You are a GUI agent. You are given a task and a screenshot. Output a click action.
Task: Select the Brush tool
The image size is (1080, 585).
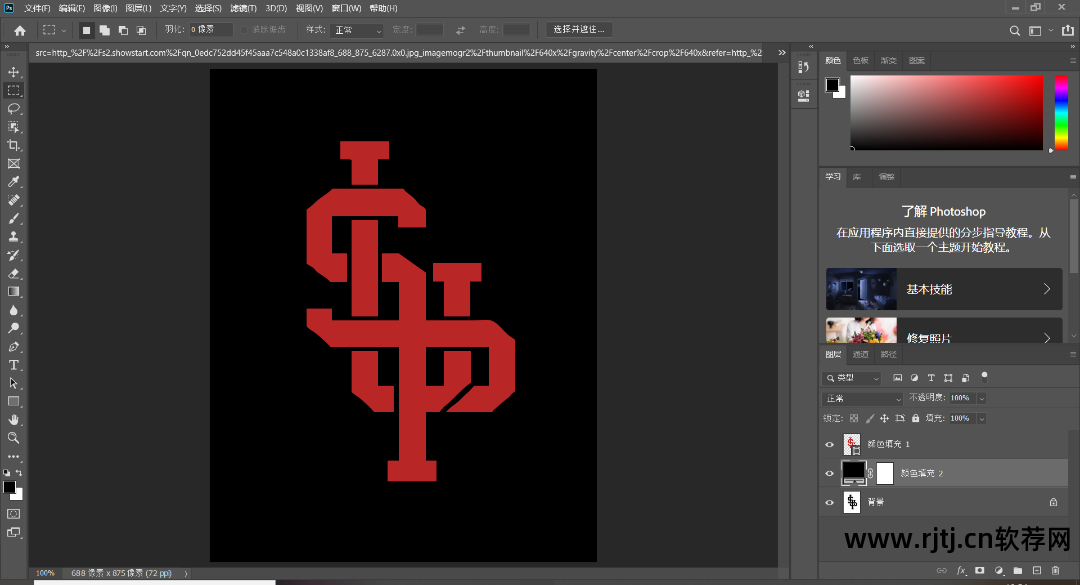click(13, 218)
